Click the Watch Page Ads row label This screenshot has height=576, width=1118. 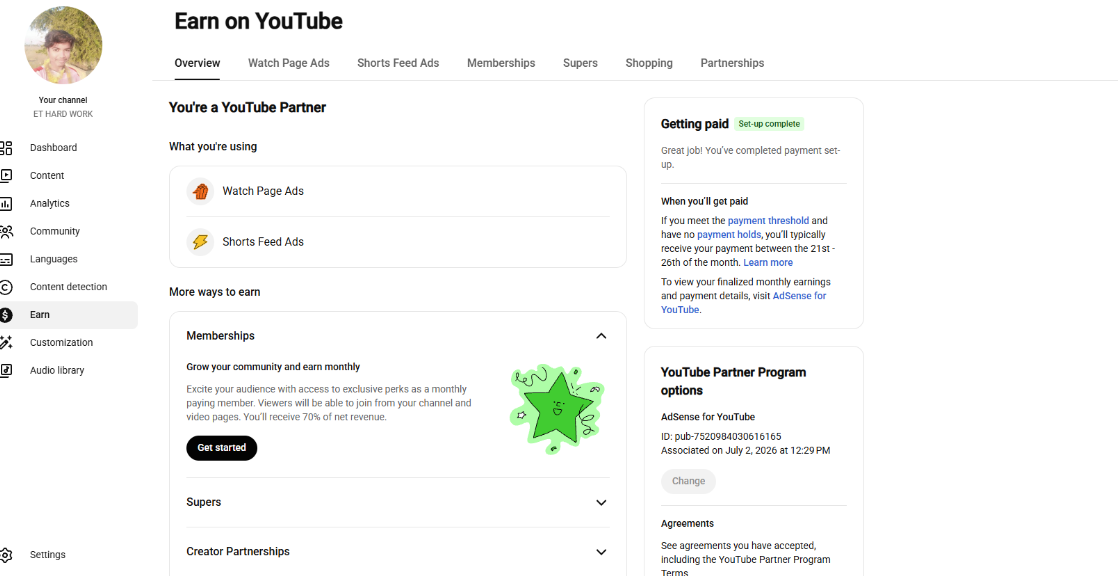pos(263,191)
